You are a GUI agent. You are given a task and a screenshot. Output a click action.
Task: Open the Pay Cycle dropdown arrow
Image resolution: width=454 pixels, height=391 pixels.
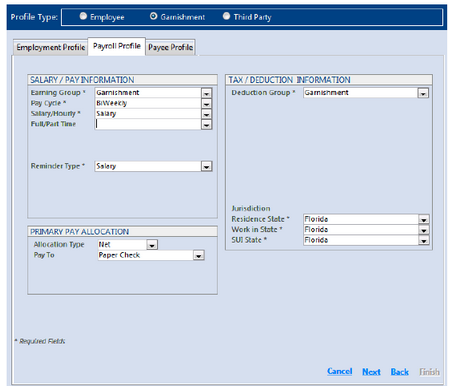coord(206,104)
